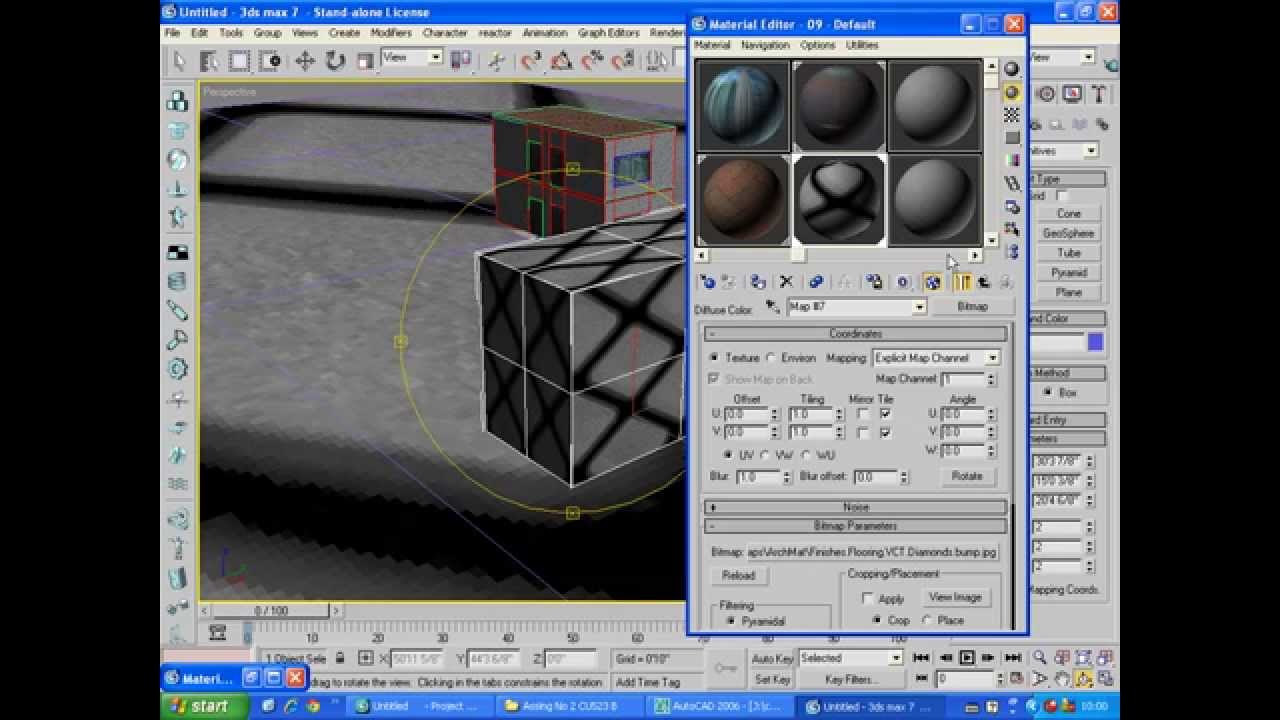
Task: Open the reference coordinate View dropdown
Action: (x=435, y=57)
